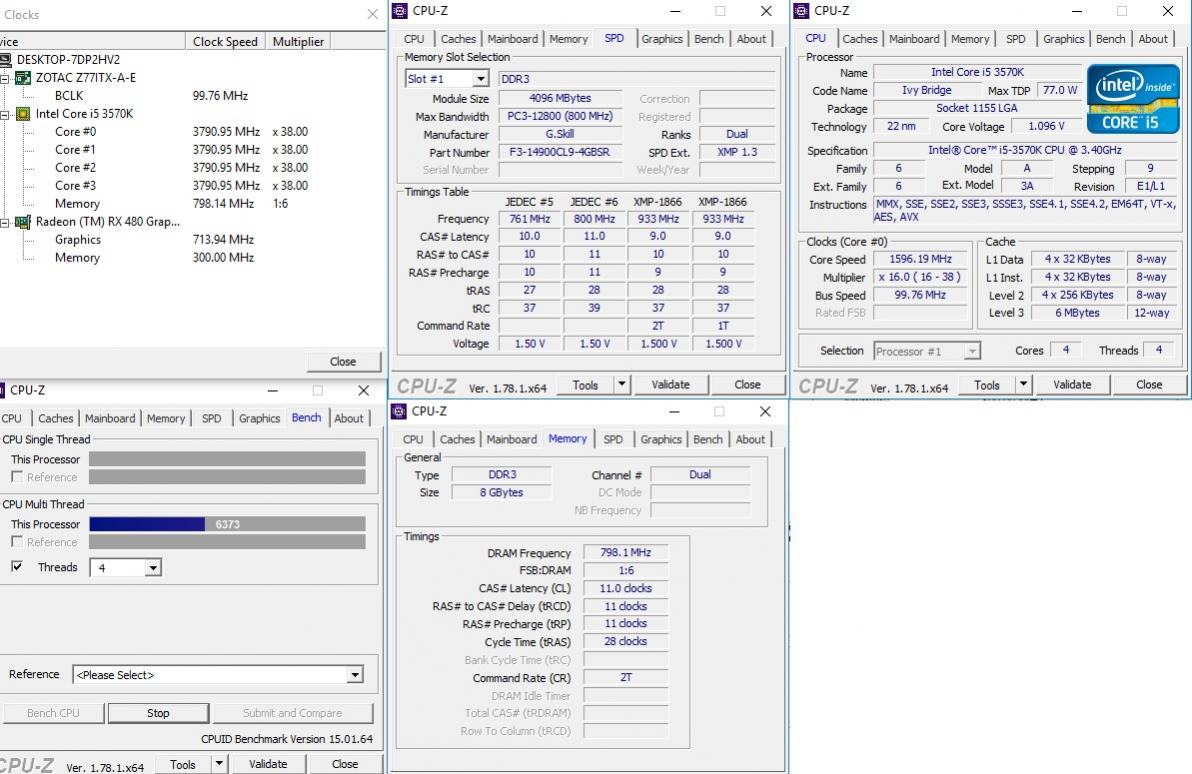Click the Graphics 713.94 MHz row in Clocks
This screenshot has height=774, width=1192.
pyautogui.click(x=154, y=240)
